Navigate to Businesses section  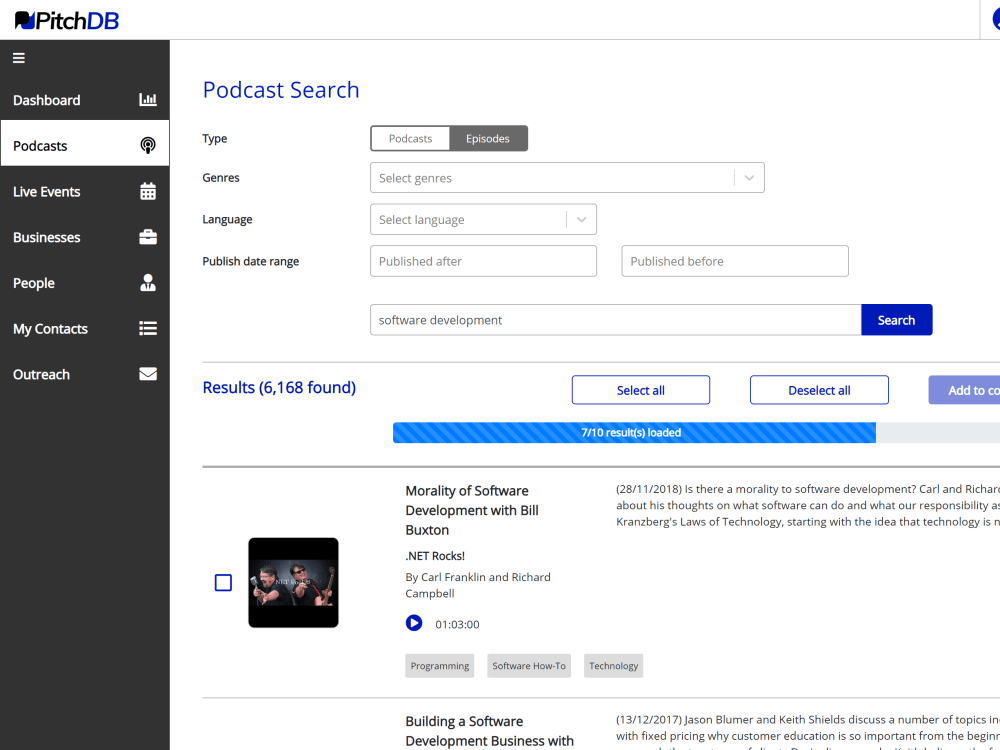click(85, 237)
